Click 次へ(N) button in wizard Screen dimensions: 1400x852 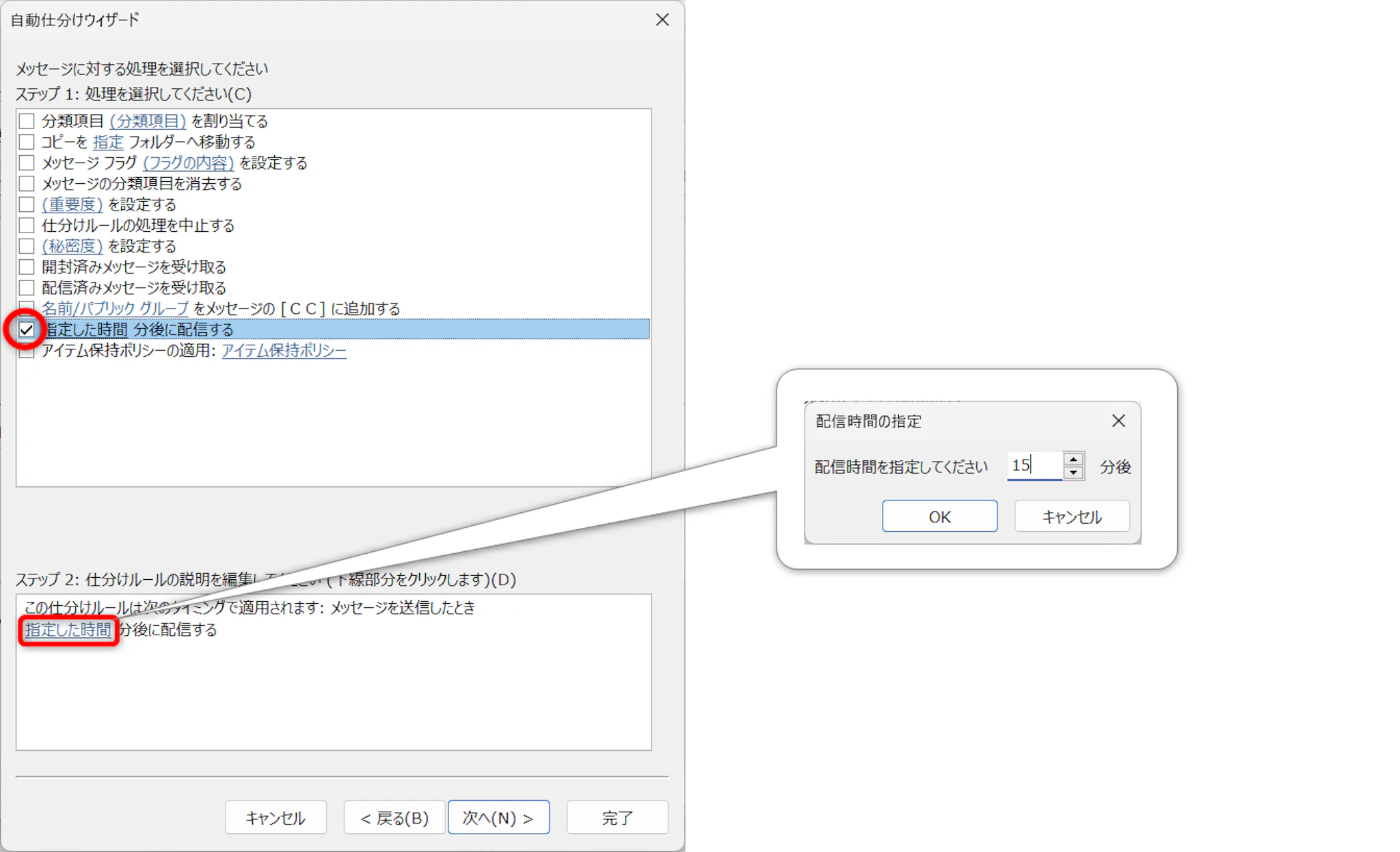[x=498, y=818]
